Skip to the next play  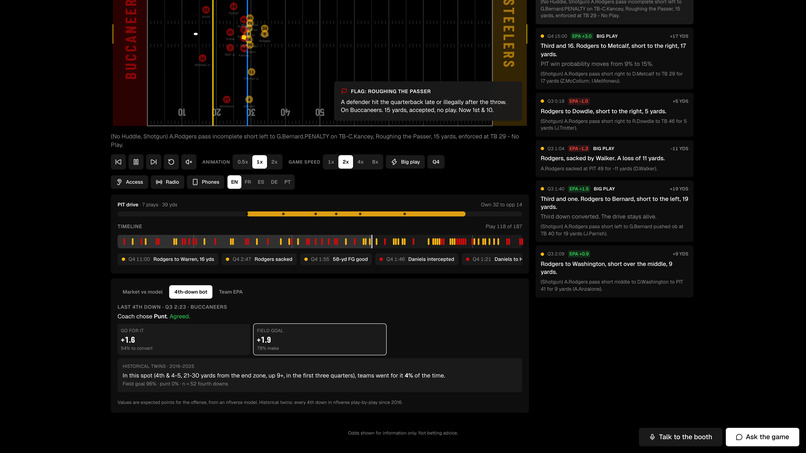click(x=153, y=162)
